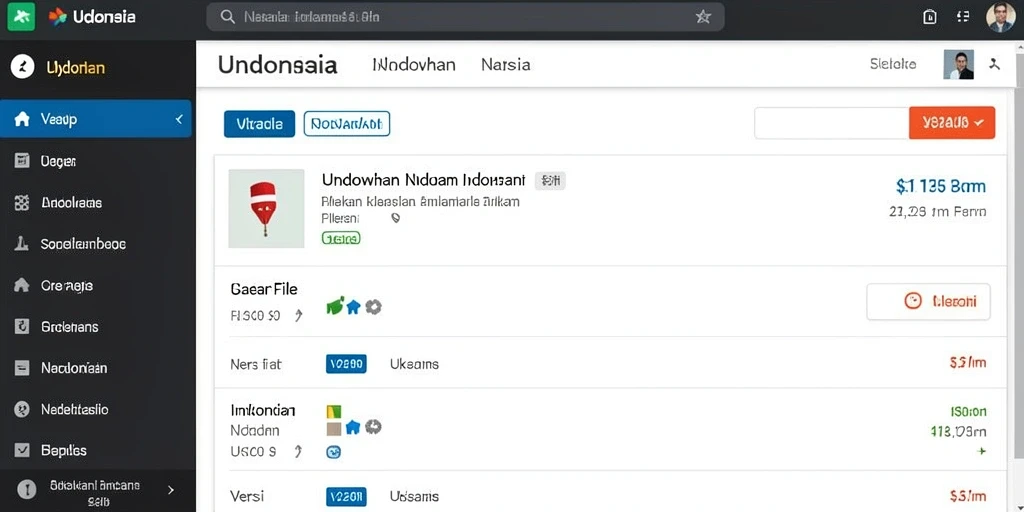Screen dimensions: 1024x512
Task: Click the person icon beside header avatar
Action: coord(995,64)
